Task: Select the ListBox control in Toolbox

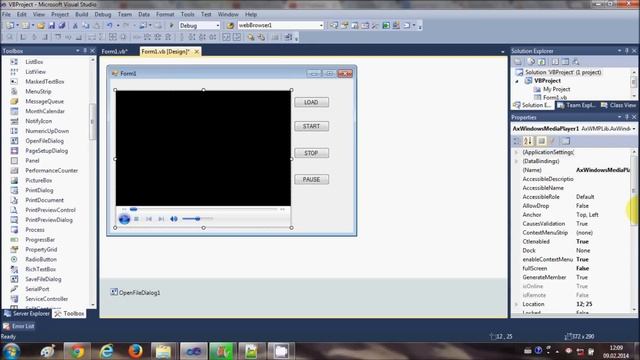Action: coord(34,62)
